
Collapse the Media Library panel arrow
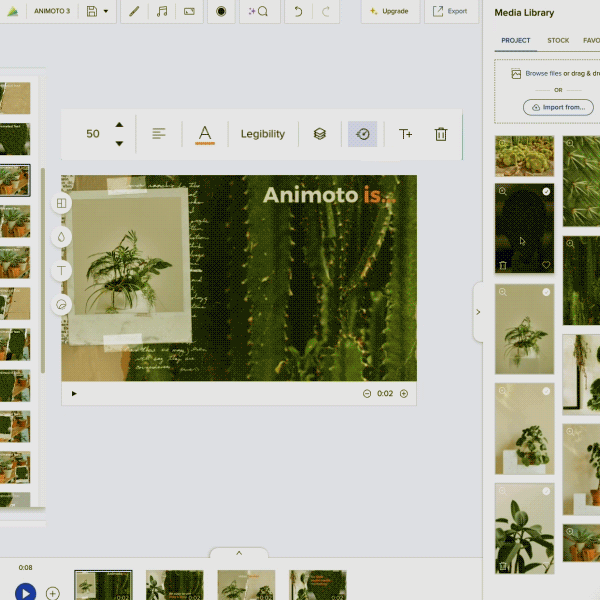pyautogui.click(x=478, y=312)
